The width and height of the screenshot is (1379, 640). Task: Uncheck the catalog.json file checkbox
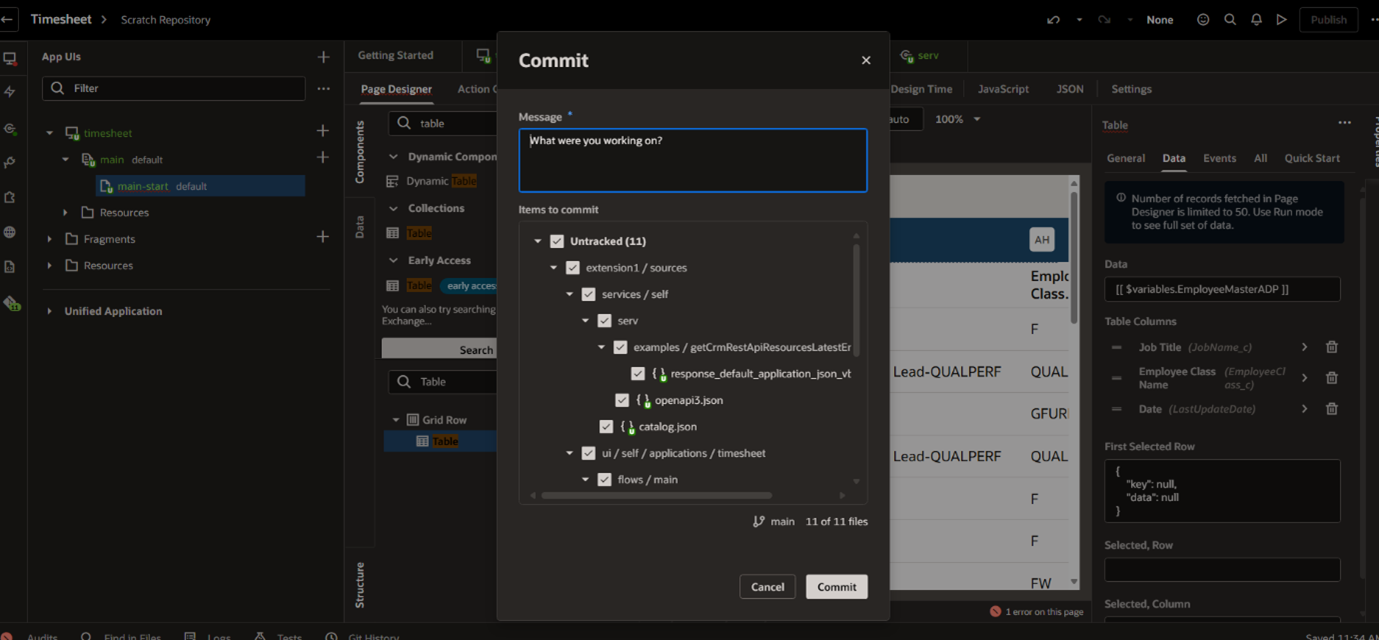606,427
